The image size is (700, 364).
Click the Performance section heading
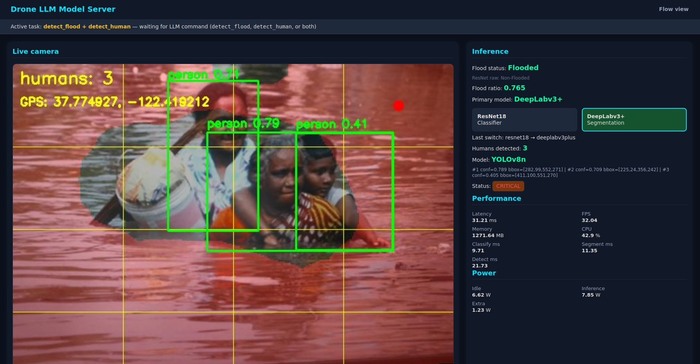tap(496, 198)
